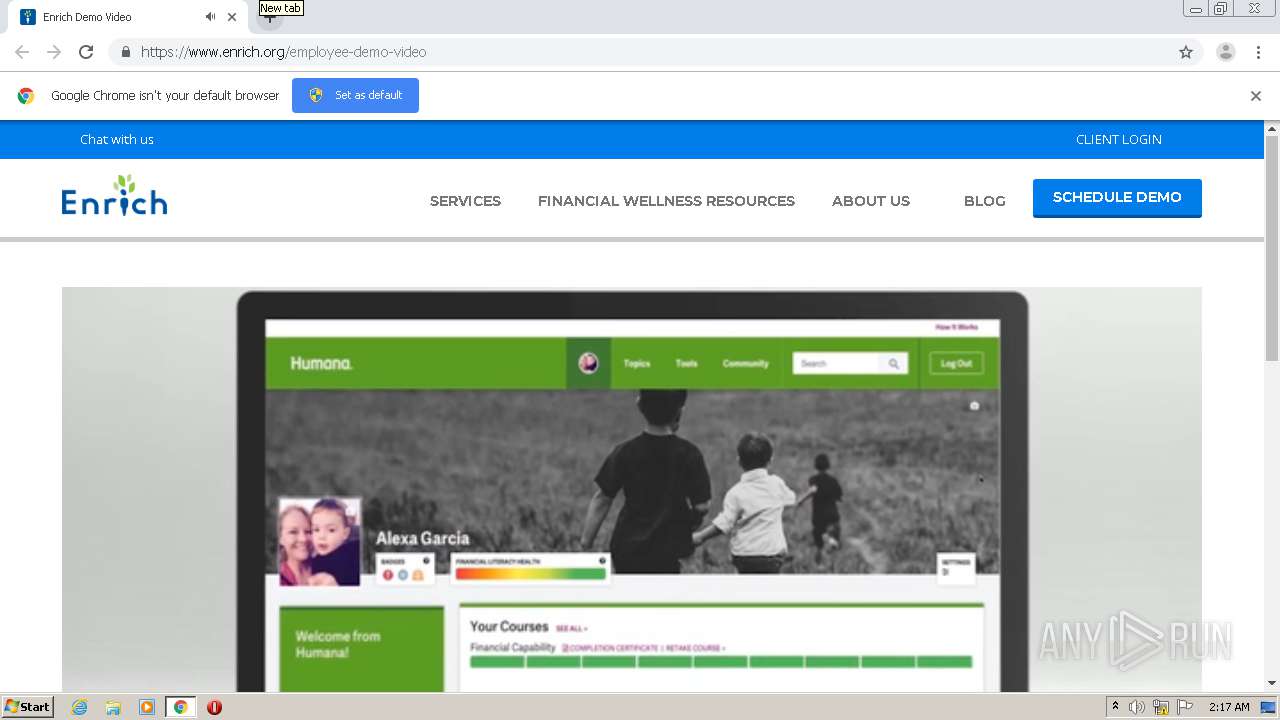The width and height of the screenshot is (1280, 720).
Task: Click show desktop icon in tray
Action: (x=1269, y=707)
